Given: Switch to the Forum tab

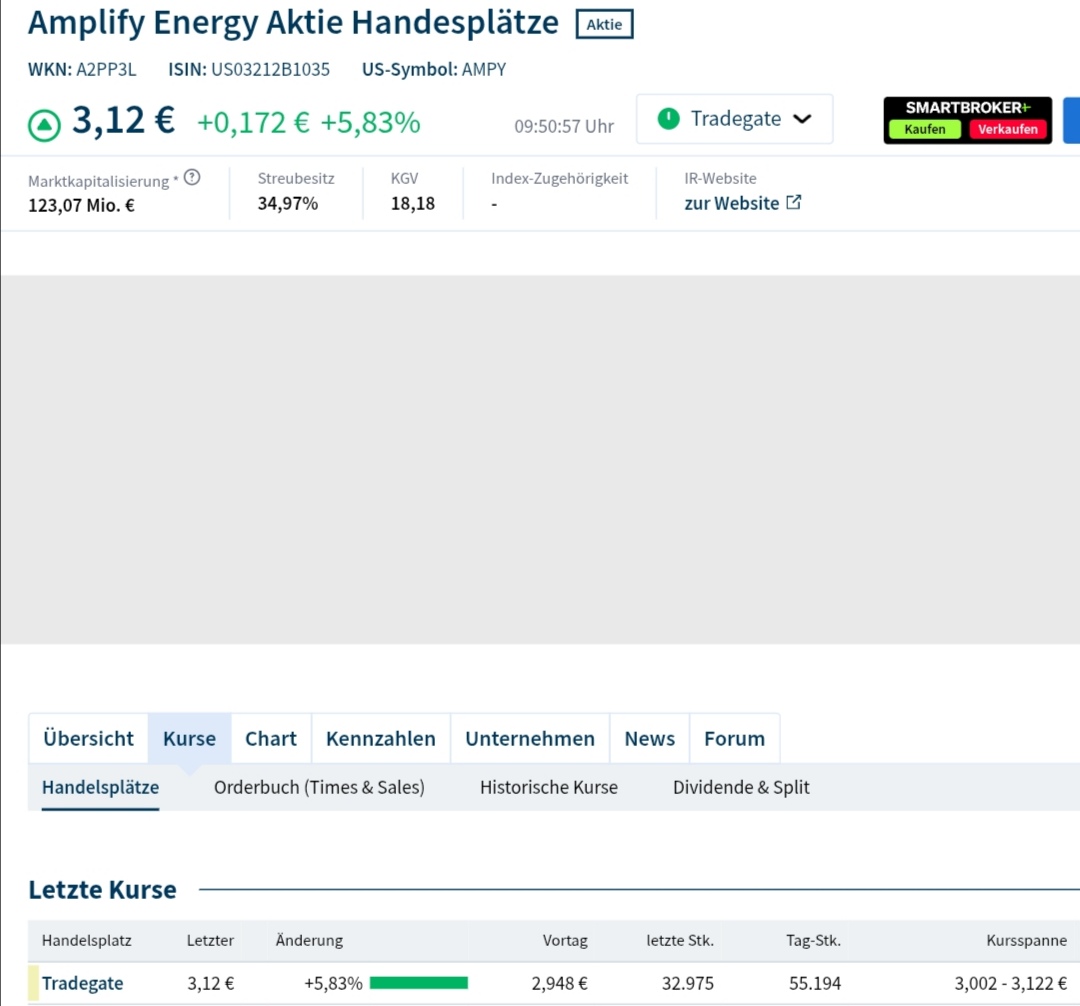Looking at the screenshot, I should pyautogui.click(x=734, y=739).
